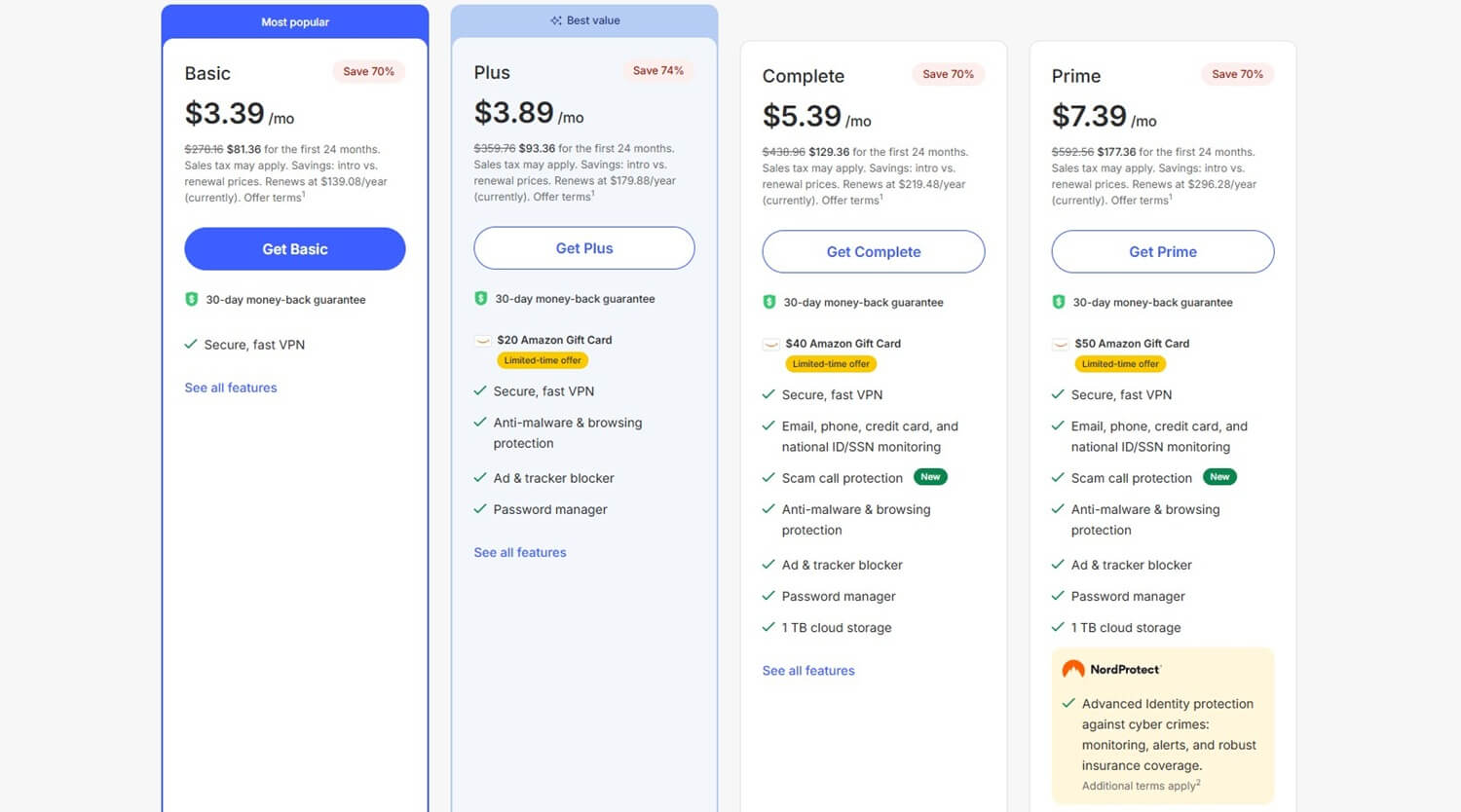Click the shield icon on Prime's money-back guarantee
Viewport: 1461px width, 812px height.
1059,302
